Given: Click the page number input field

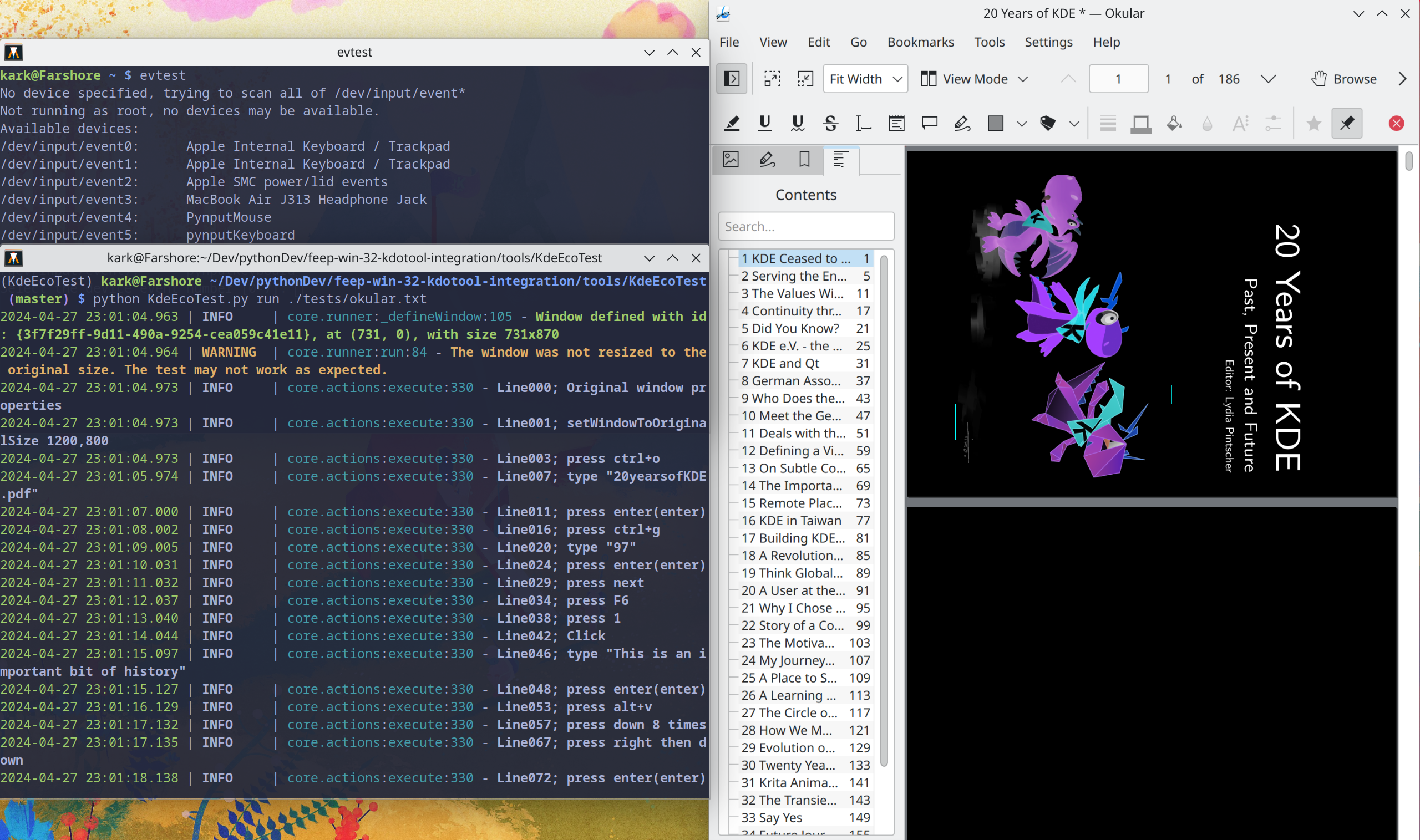Looking at the screenshot, I should click(x=1118, y=79).
